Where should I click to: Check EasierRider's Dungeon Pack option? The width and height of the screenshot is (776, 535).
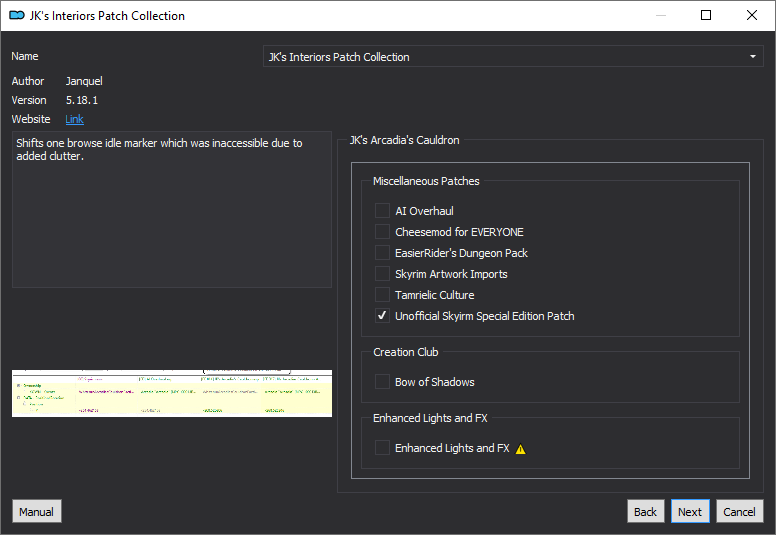pyautogui.click(x=382, y=252)
